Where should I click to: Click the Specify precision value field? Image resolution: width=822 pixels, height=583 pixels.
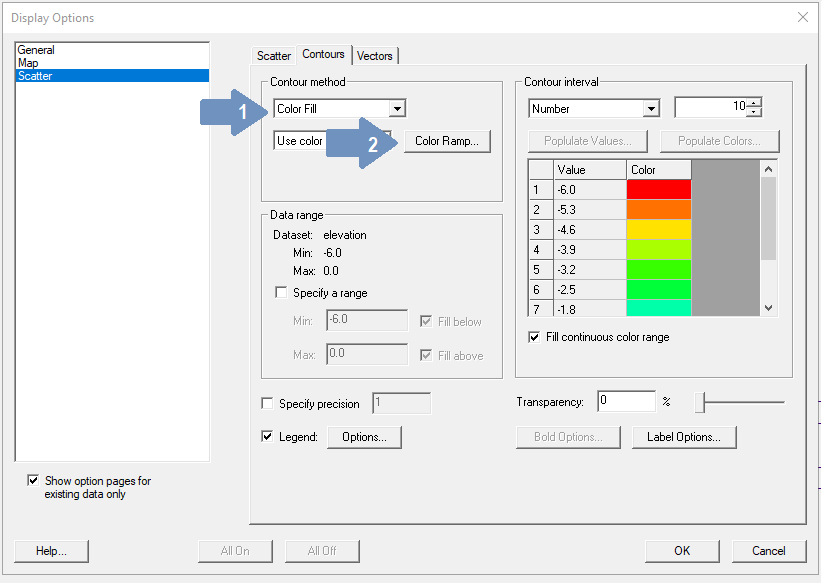click(402, 403)
